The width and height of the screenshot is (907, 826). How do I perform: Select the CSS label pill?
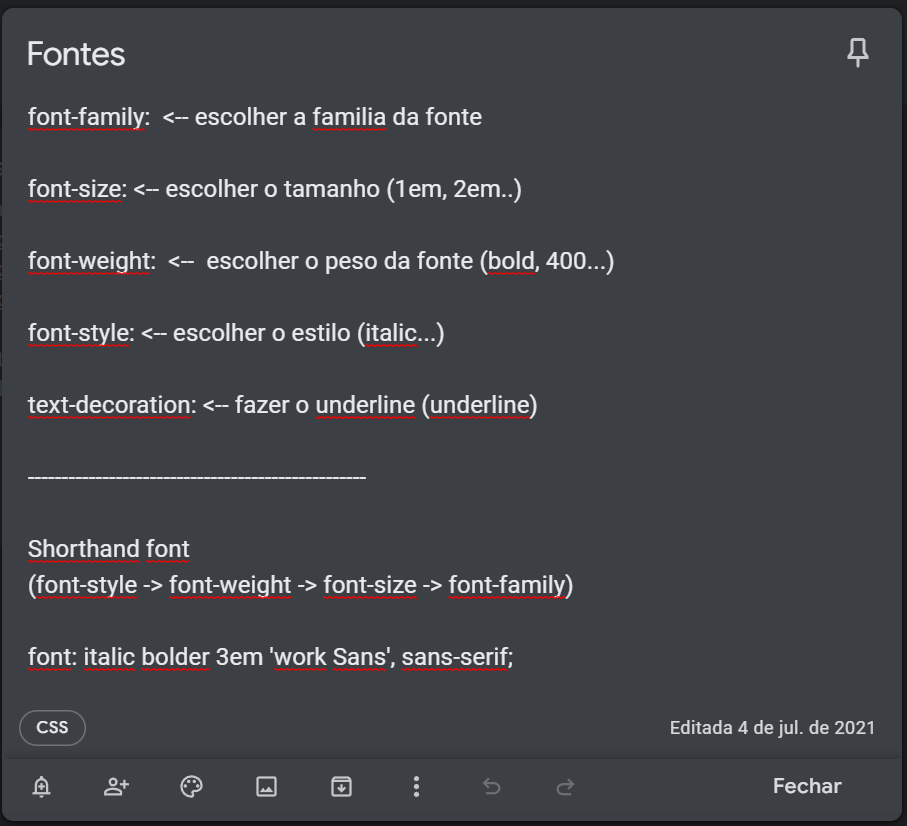click(51, 728)
